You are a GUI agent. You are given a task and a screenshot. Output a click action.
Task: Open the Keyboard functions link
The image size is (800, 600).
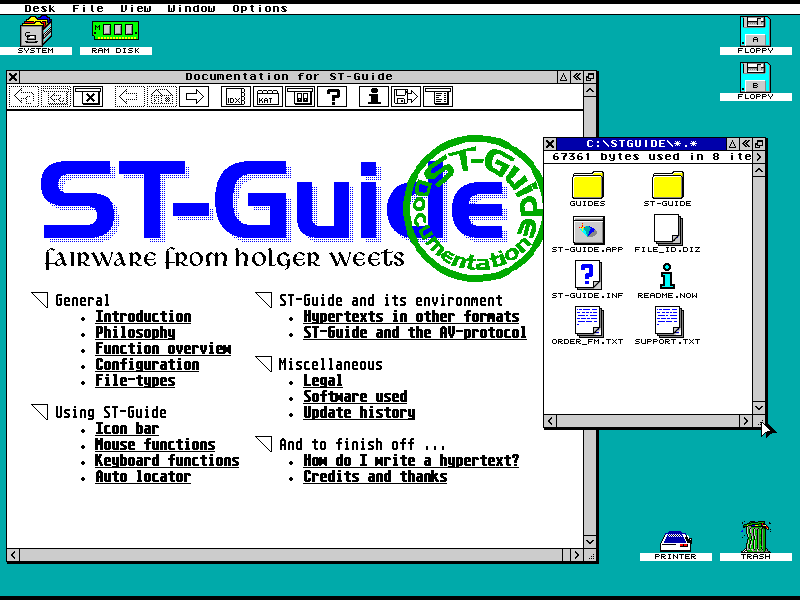point(167,461)
